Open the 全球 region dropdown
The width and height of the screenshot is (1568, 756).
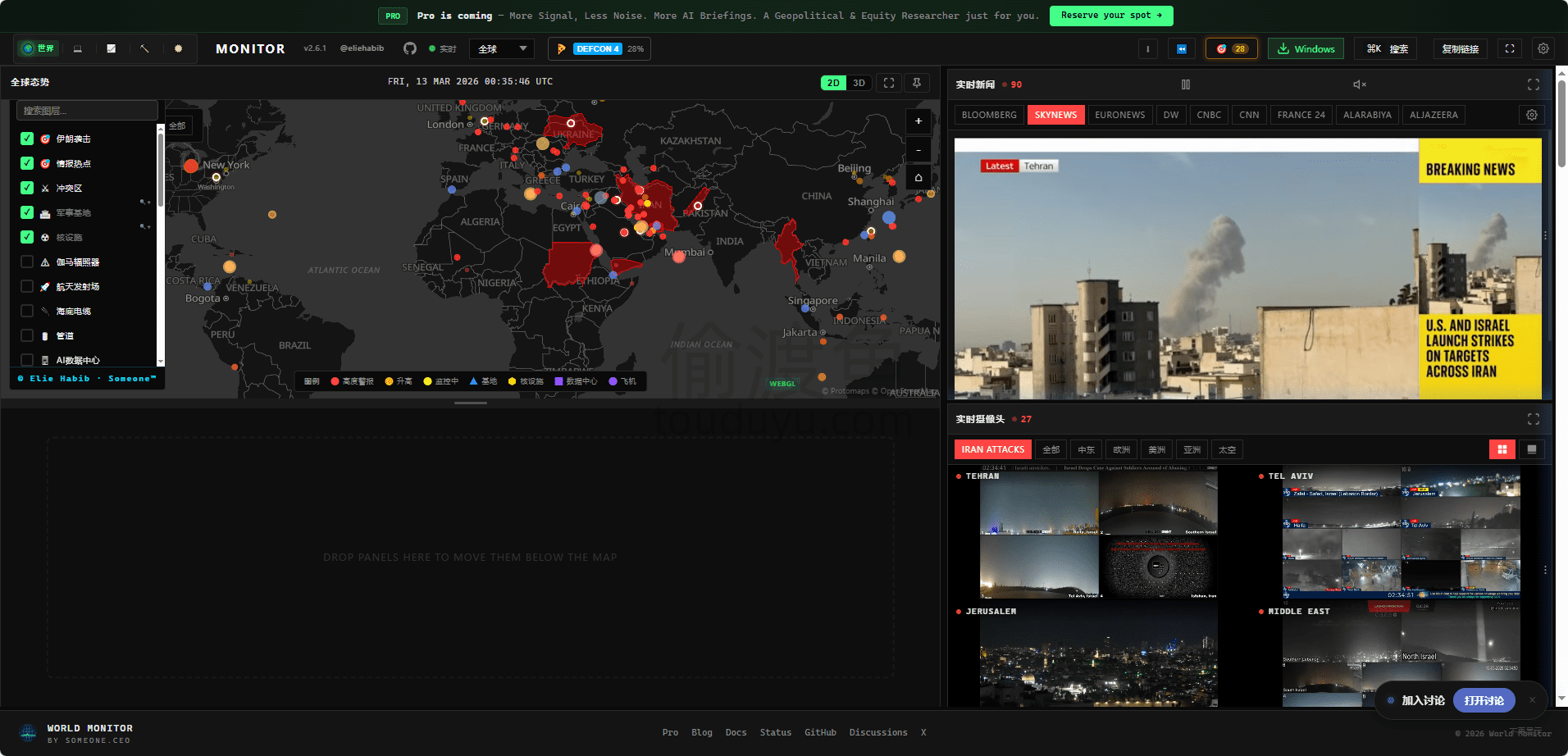[501, 48]
